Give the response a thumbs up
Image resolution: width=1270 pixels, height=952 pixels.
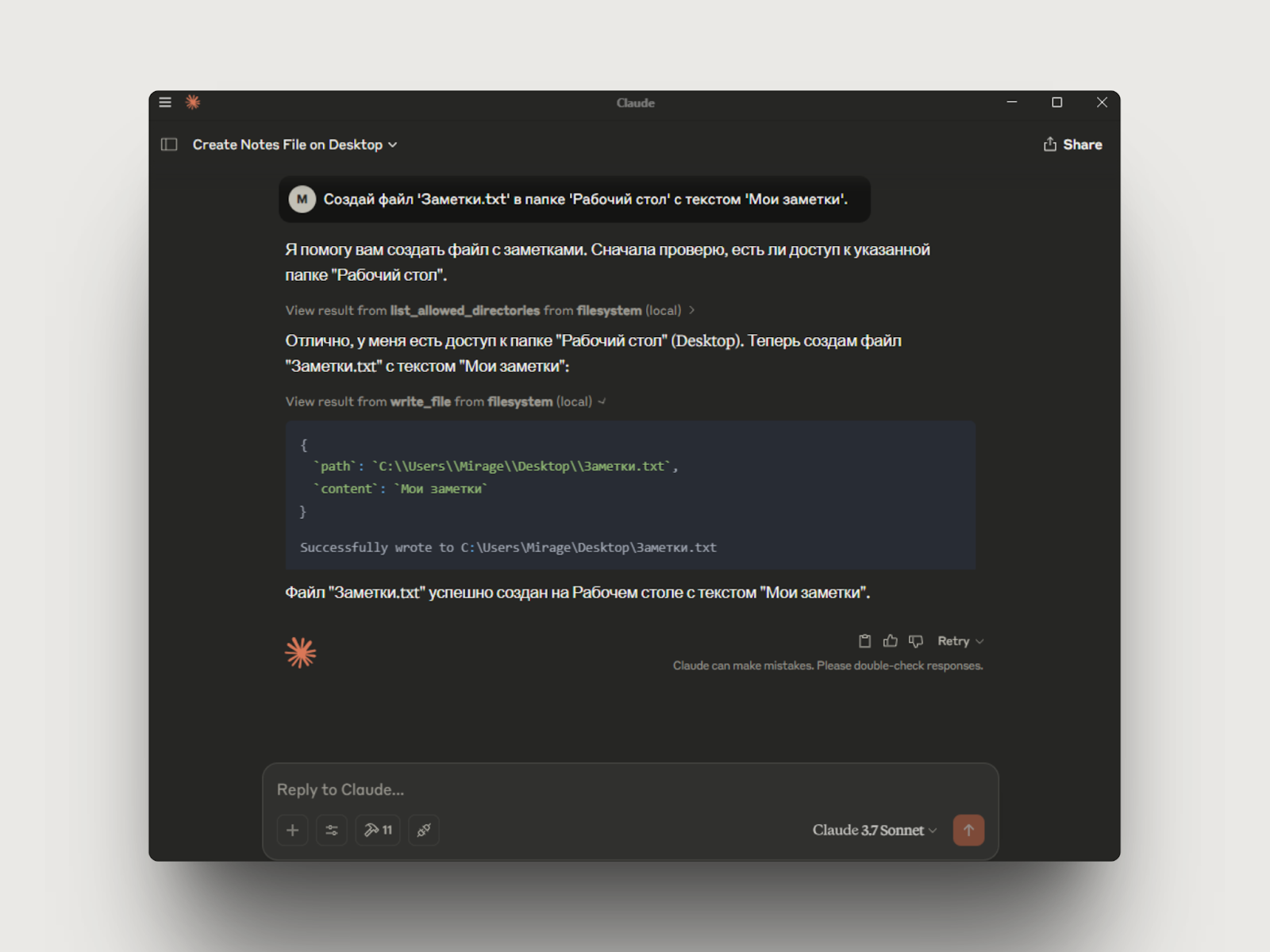click(x=891, y=641)
